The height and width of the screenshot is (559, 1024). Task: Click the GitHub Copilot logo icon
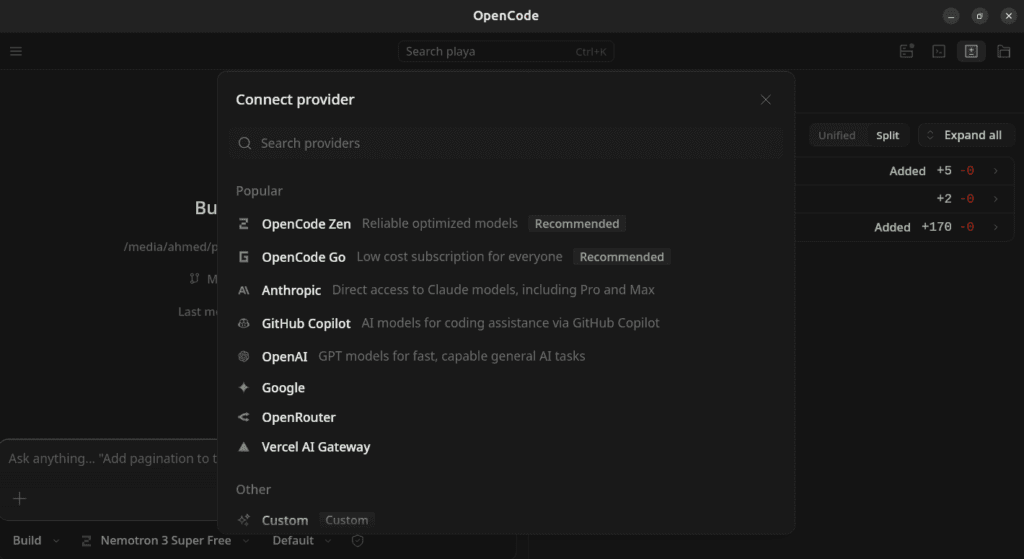[244, 323]
